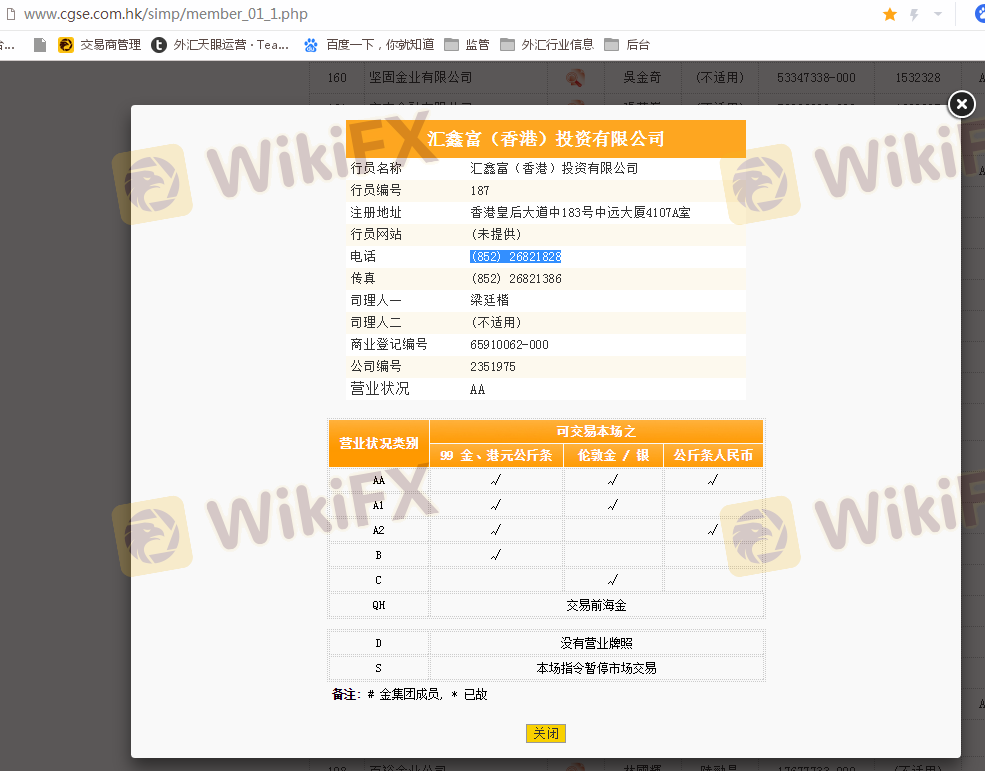Click the 伦敦金 / 银 column header
The height and width of the screenshot is (771, 985).
point(613,456)
